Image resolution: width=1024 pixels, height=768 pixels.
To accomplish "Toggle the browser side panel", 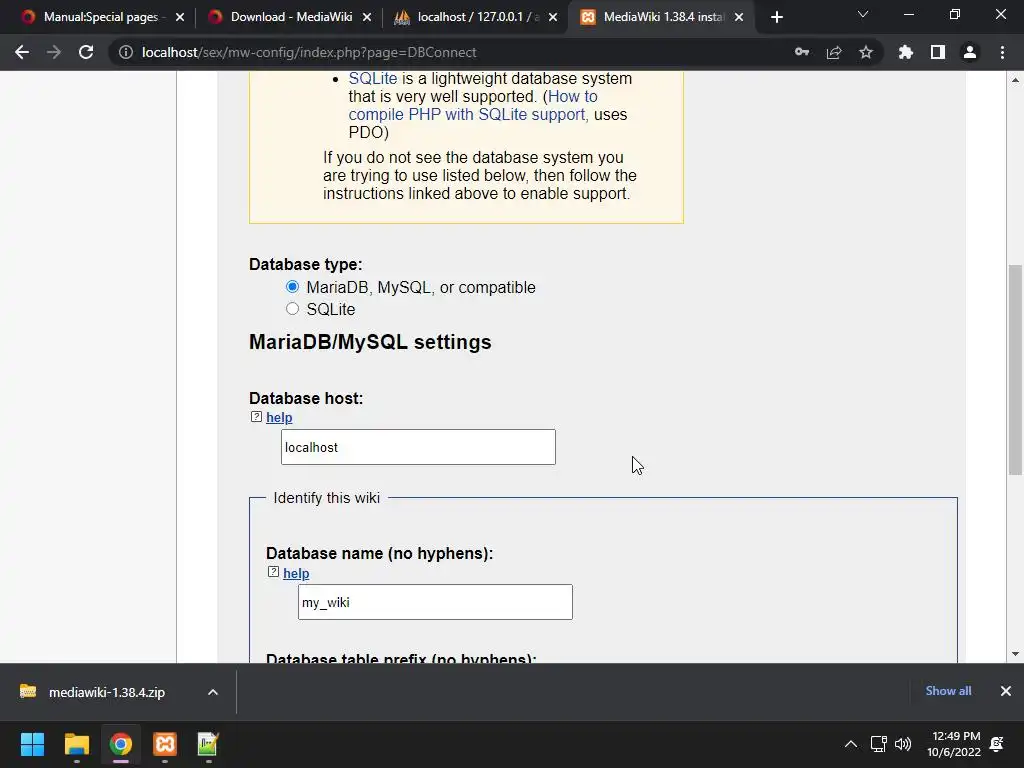I will 938,52.
